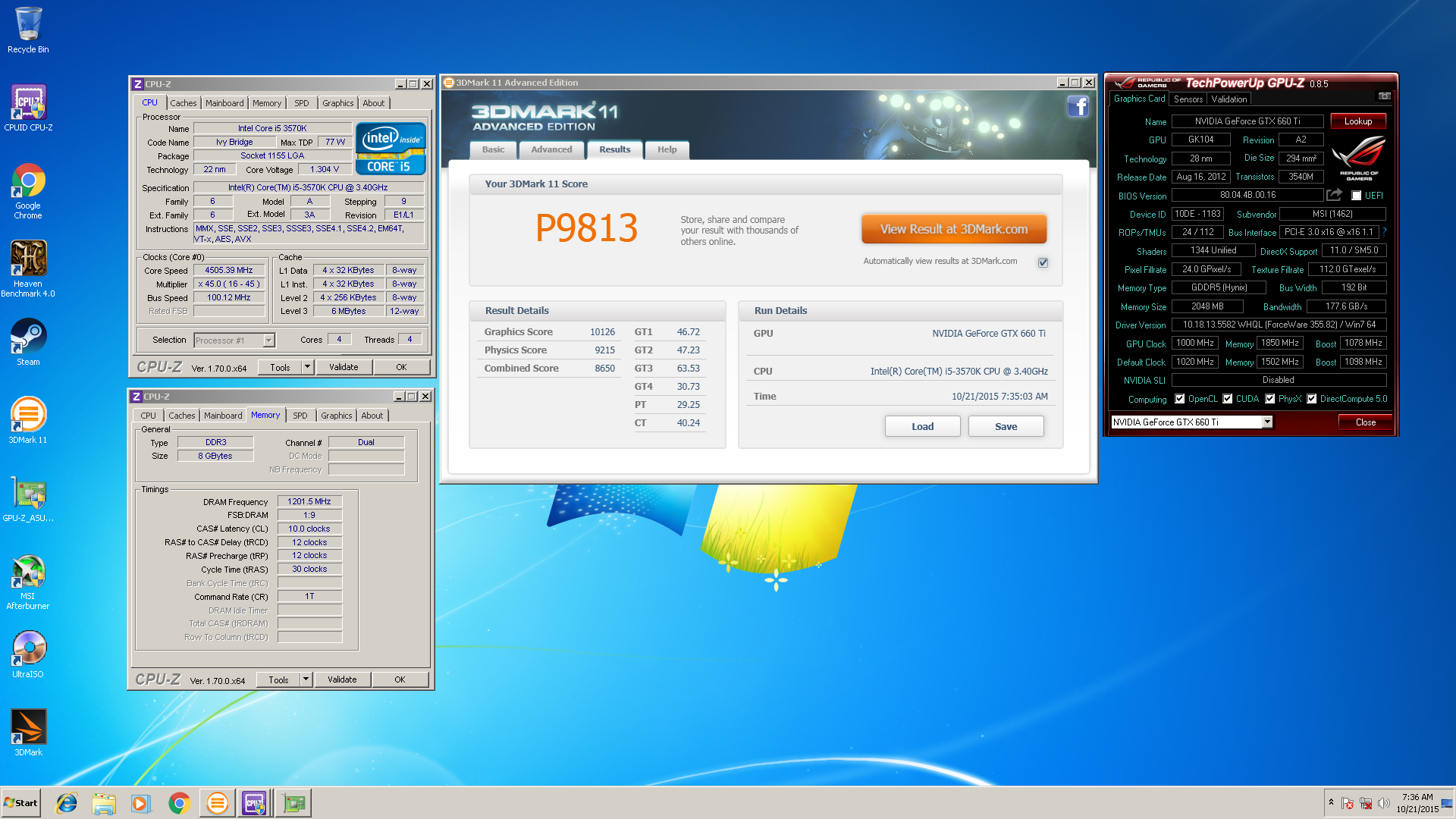This screenshot has height=819, width=1456.
Task: Open the Steam desktop icon
Action: (x=28, y=342)
